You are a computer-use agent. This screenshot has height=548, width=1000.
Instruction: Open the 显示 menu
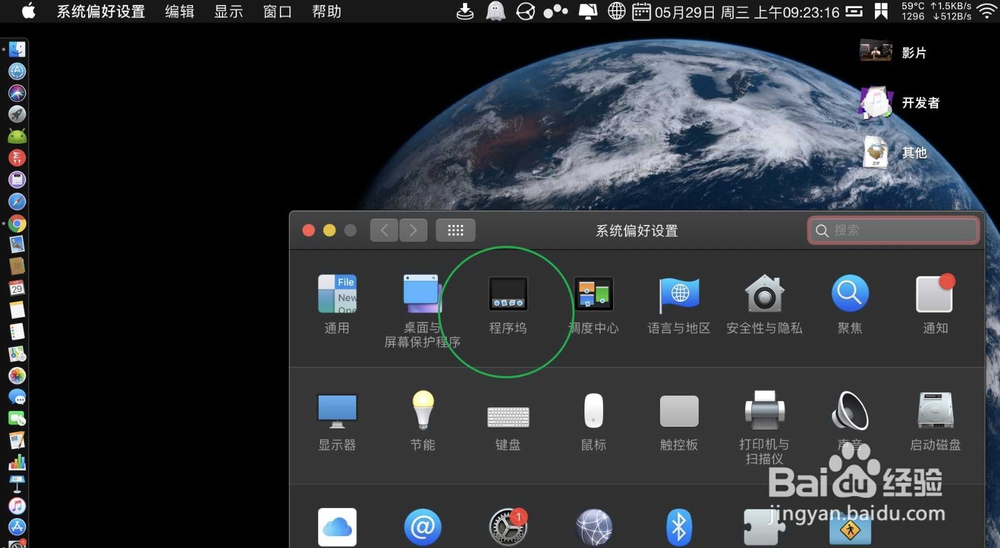pyautogui.click(x=228, y=11)
